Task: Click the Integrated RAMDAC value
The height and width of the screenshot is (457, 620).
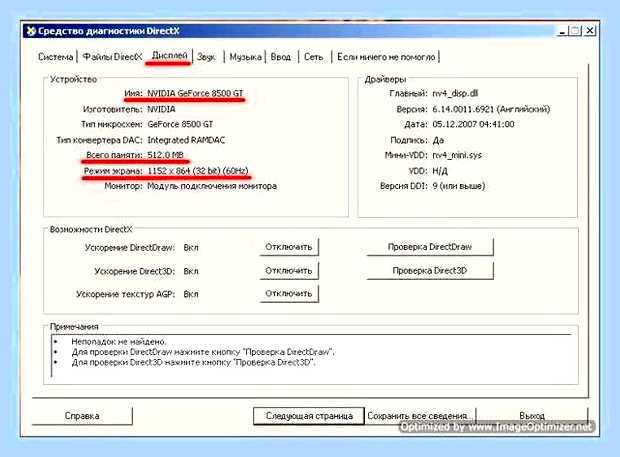Action: (x=186, y=140)
